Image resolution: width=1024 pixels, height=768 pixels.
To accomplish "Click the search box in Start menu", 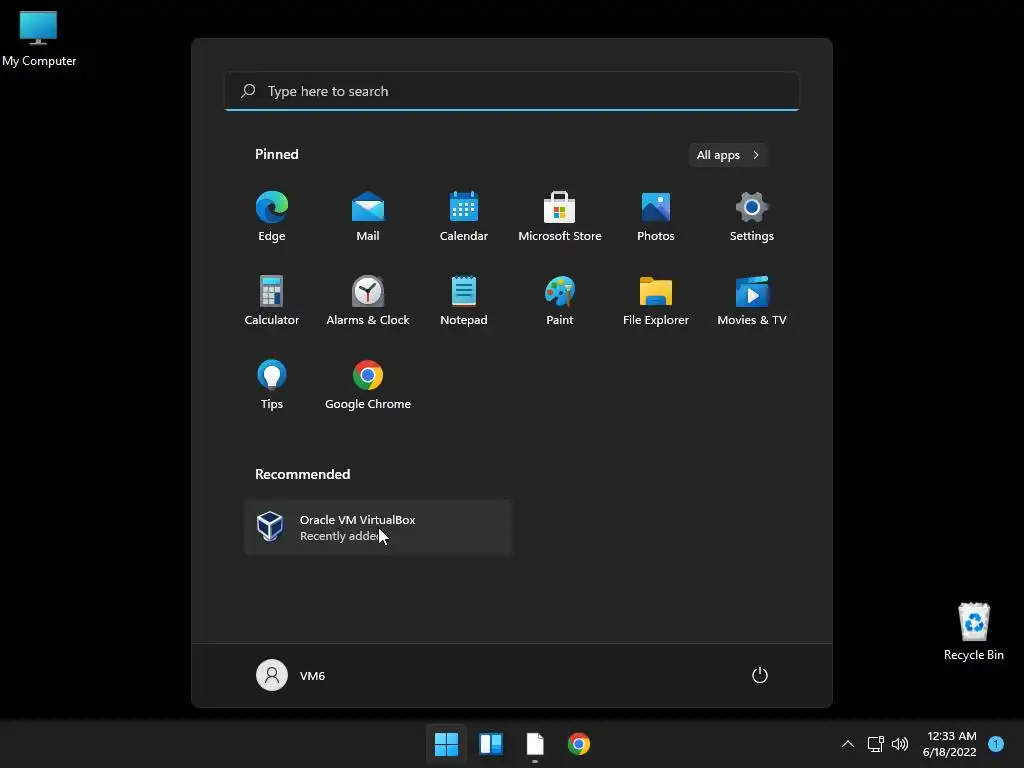I will [511, 91].
